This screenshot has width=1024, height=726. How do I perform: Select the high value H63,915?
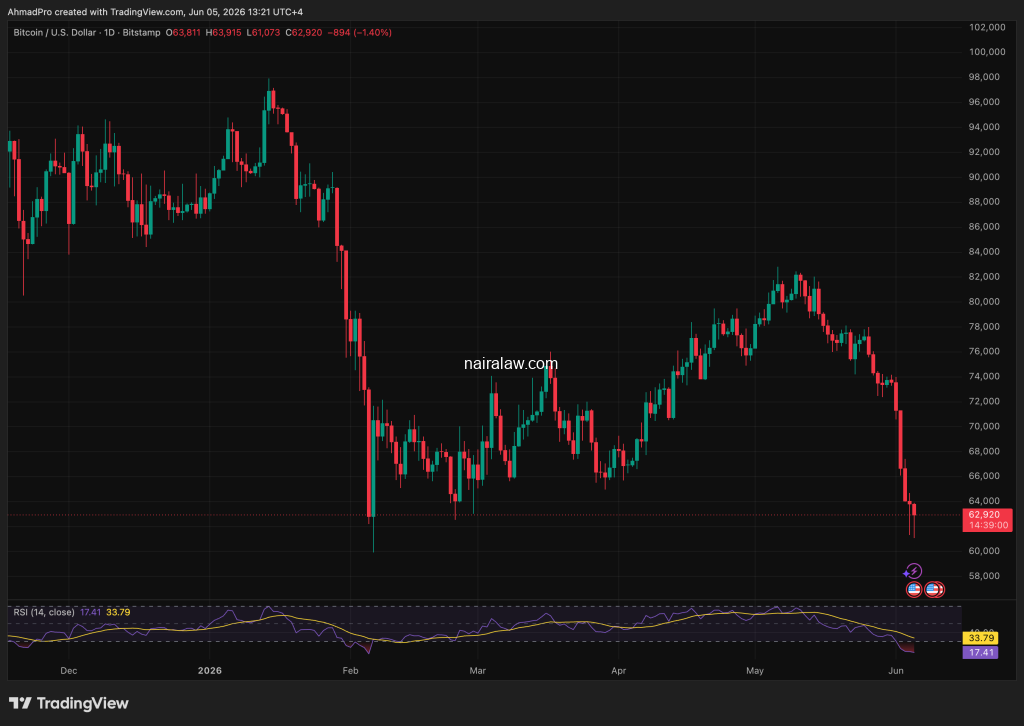(223, 33)
